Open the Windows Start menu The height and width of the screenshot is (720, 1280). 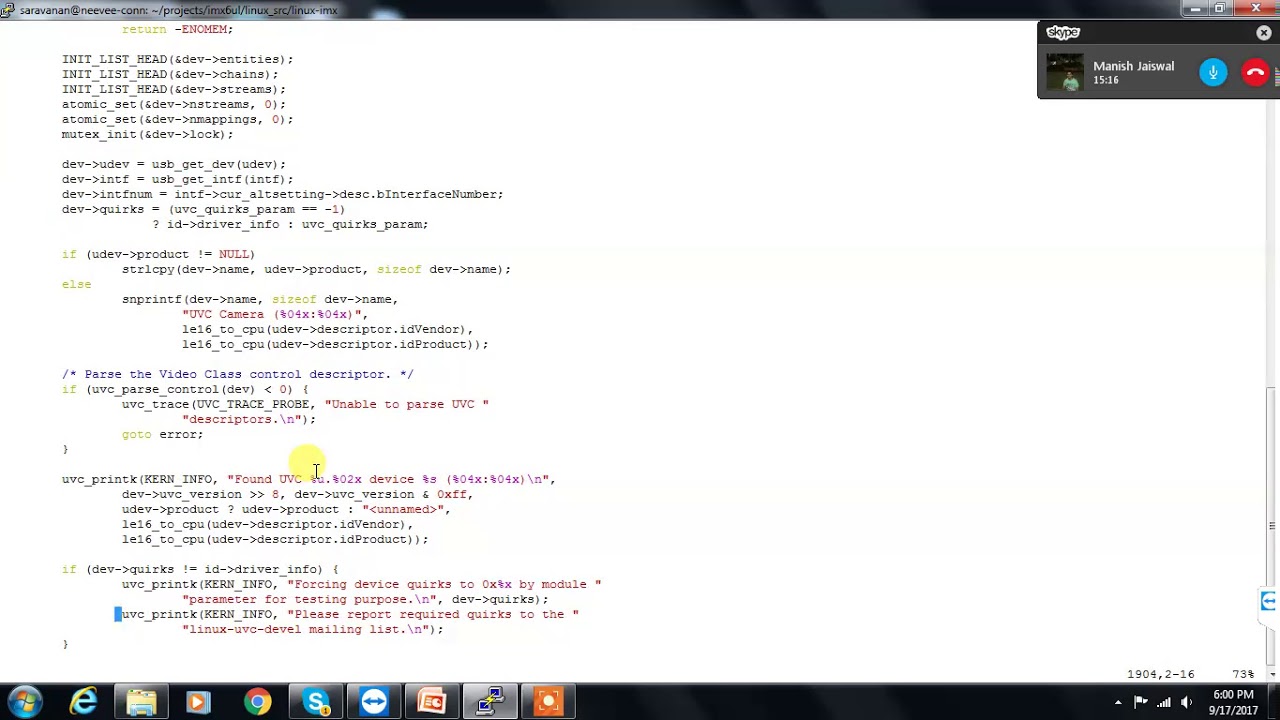pyautogui.click(x=25, y=702)
